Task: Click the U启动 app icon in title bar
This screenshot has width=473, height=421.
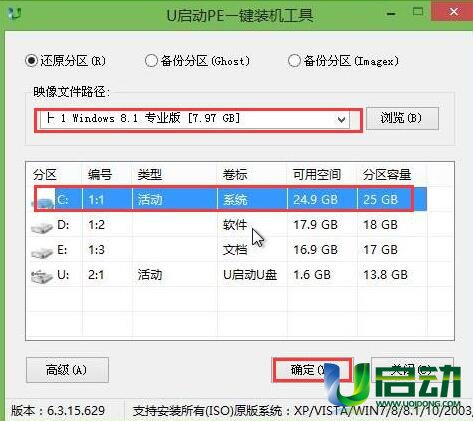Action: coord(14,14)
